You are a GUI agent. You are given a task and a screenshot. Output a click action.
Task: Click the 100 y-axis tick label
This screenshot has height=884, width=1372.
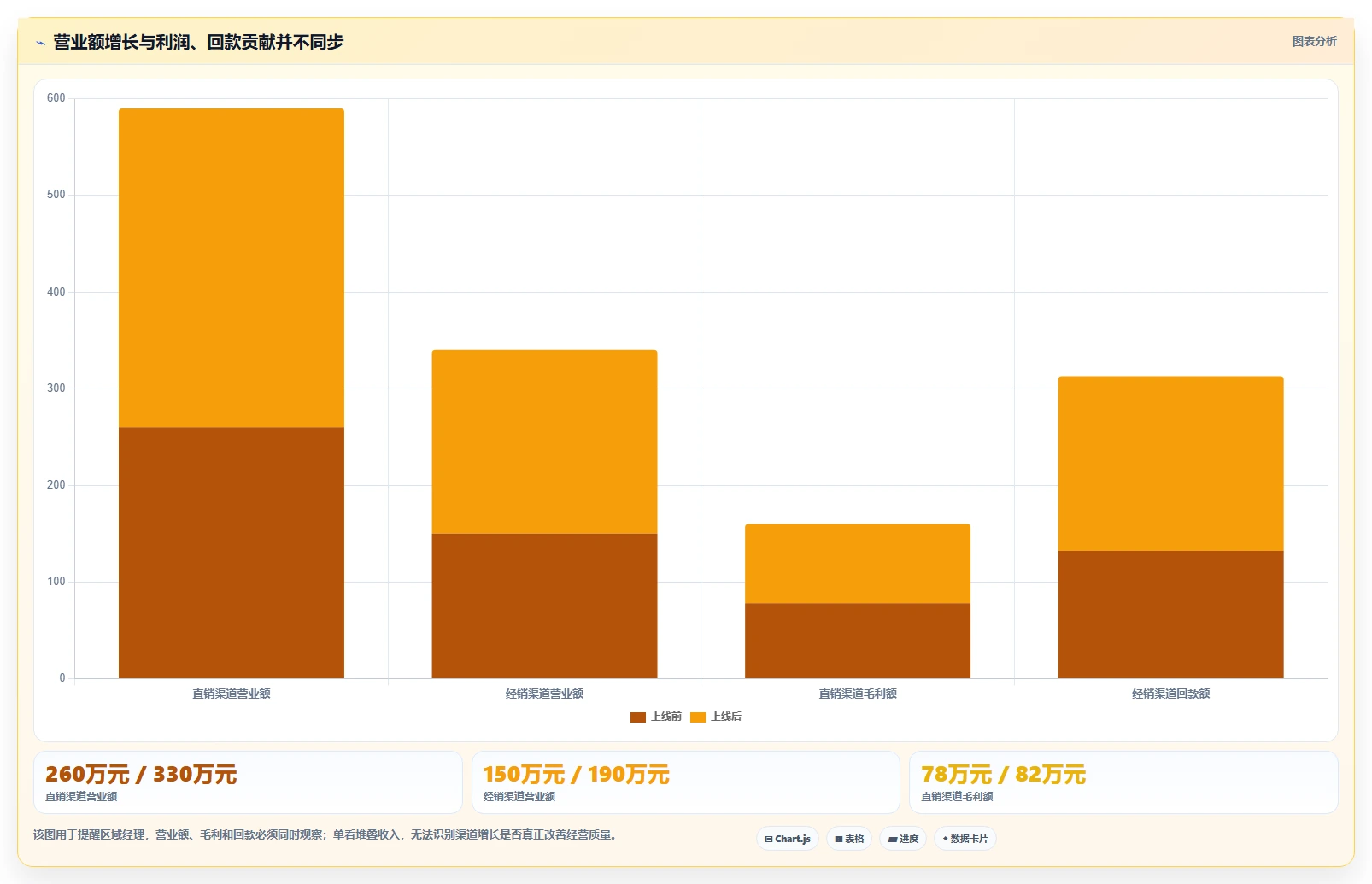pyautogui.click(x=56, y=582)
